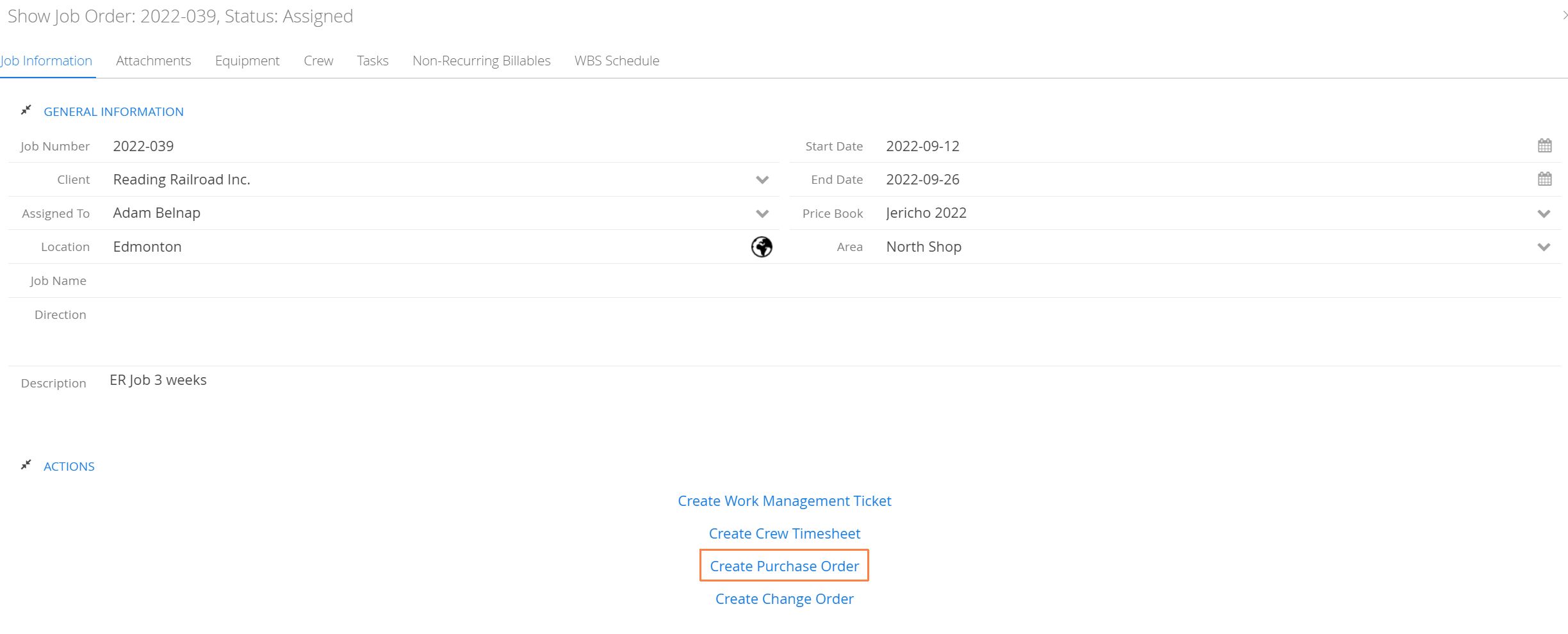The image size is (1568, 634).
Task: Click Create Crew Timesheet link
Action: coord(785,533)
